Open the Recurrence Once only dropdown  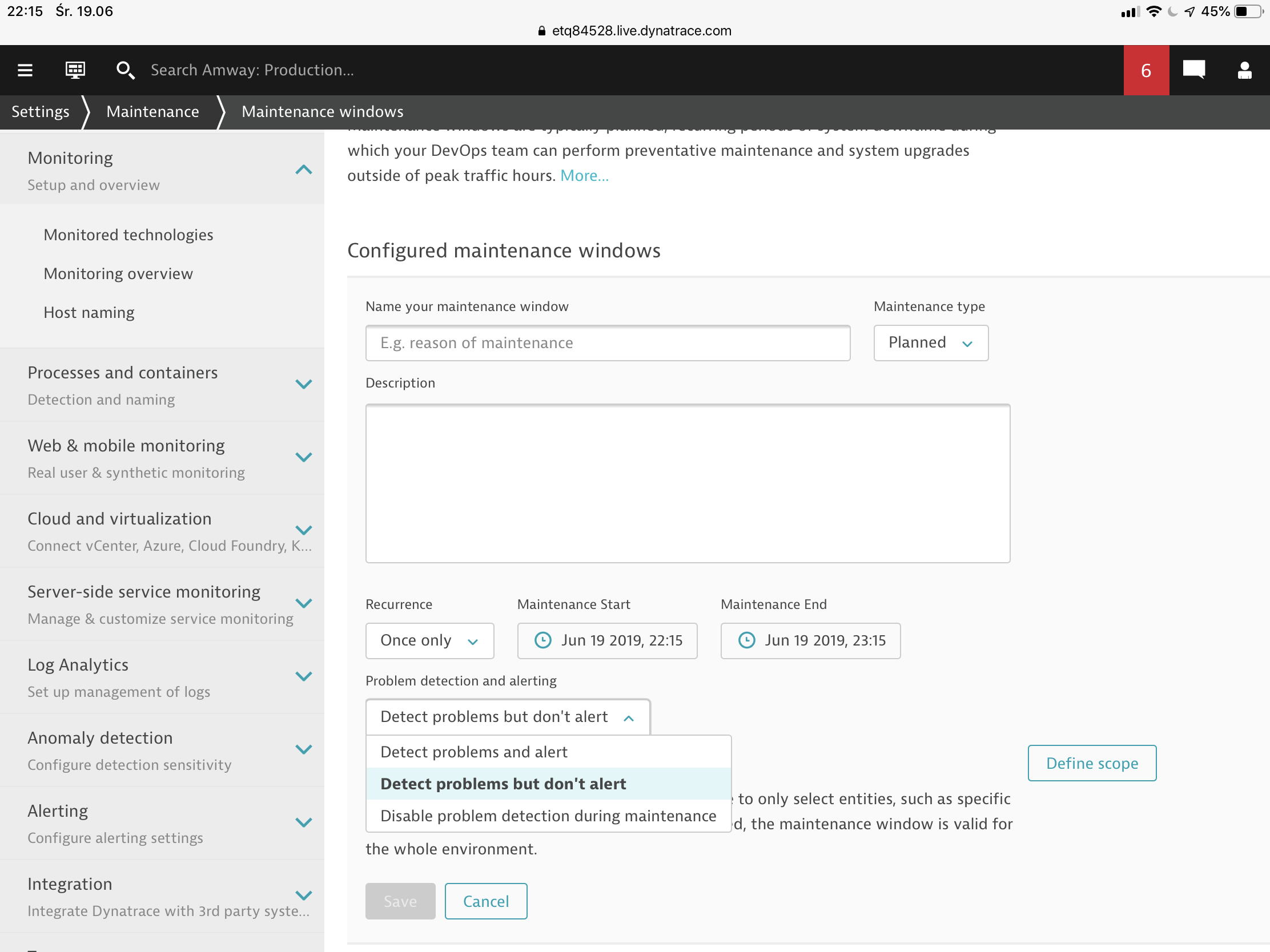pyautogui.click(x=429, y=640)
